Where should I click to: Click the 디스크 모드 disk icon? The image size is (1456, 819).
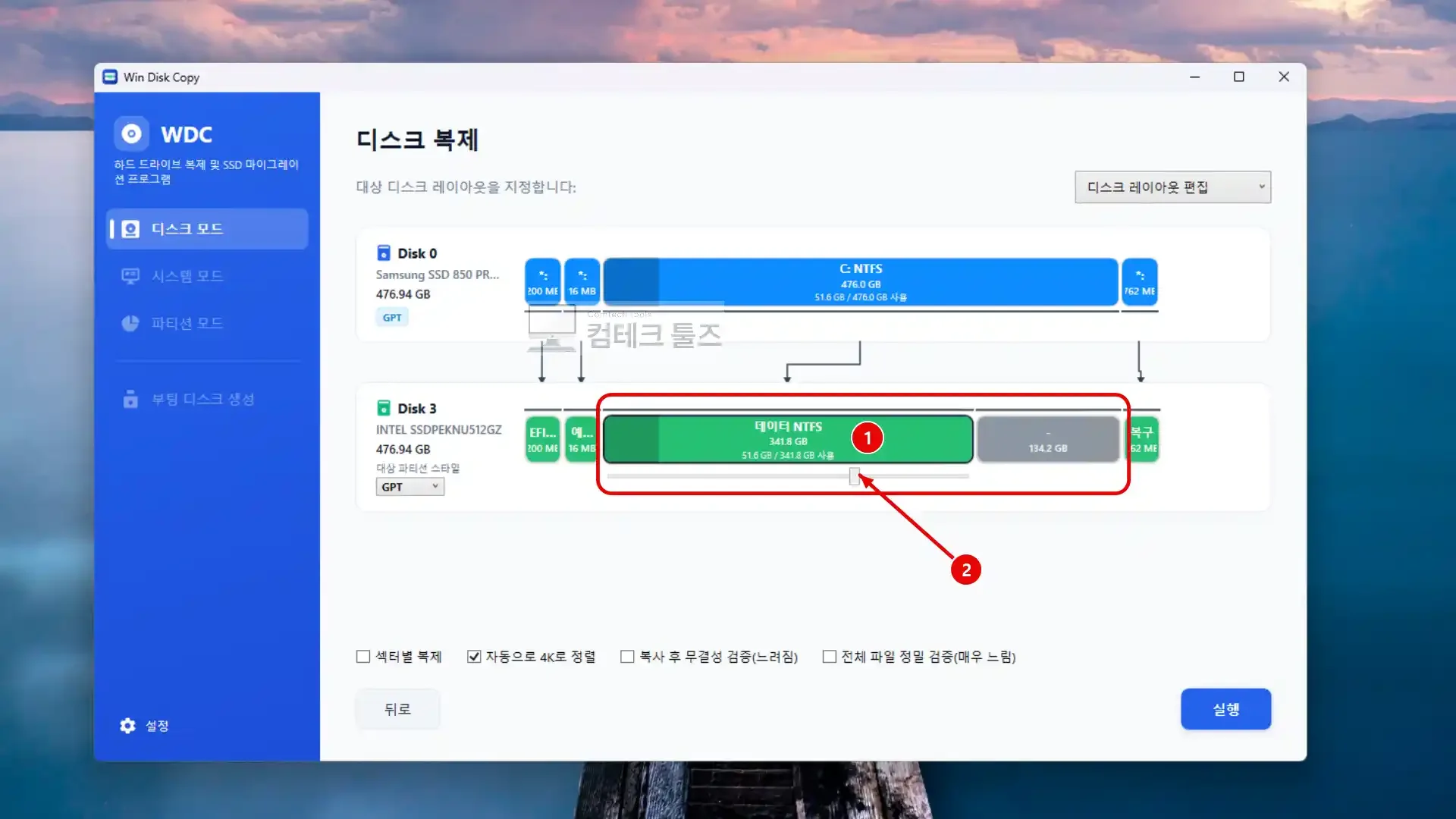point(130,229)
